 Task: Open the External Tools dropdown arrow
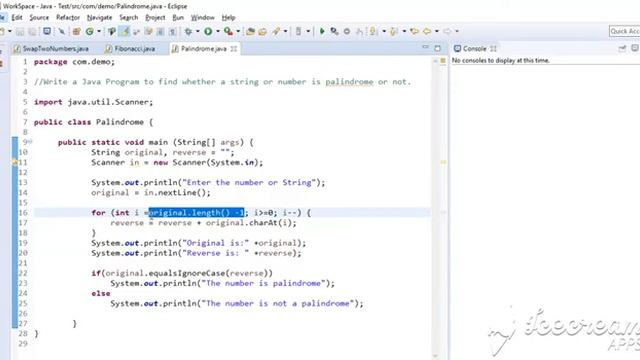(x=238, y=31)
